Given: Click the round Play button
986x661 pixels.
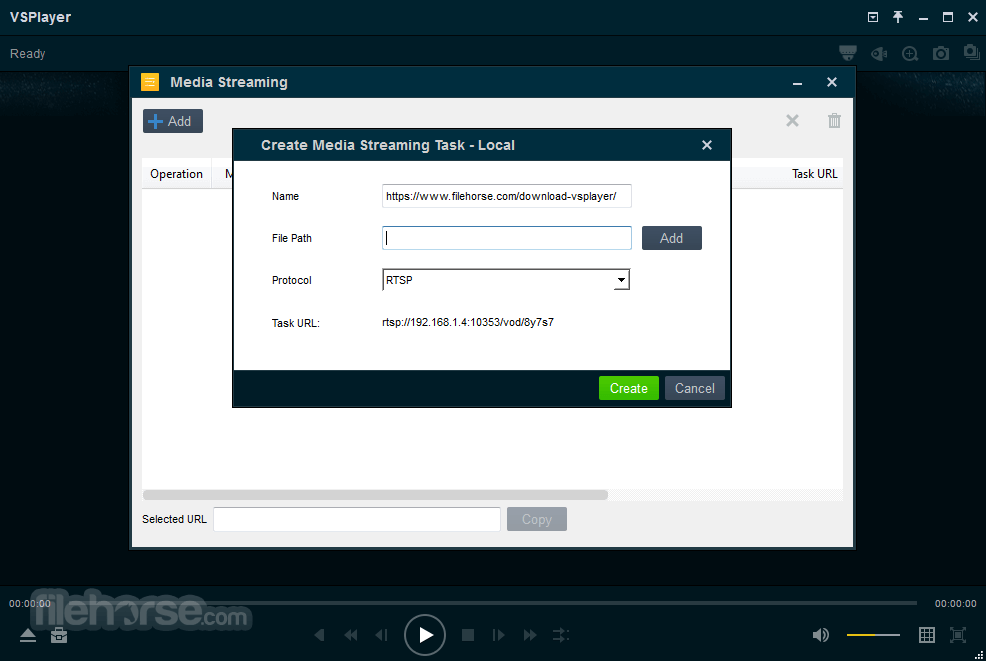Looking at the screenshot, I should pyautogui.click(x=425, y=635).
